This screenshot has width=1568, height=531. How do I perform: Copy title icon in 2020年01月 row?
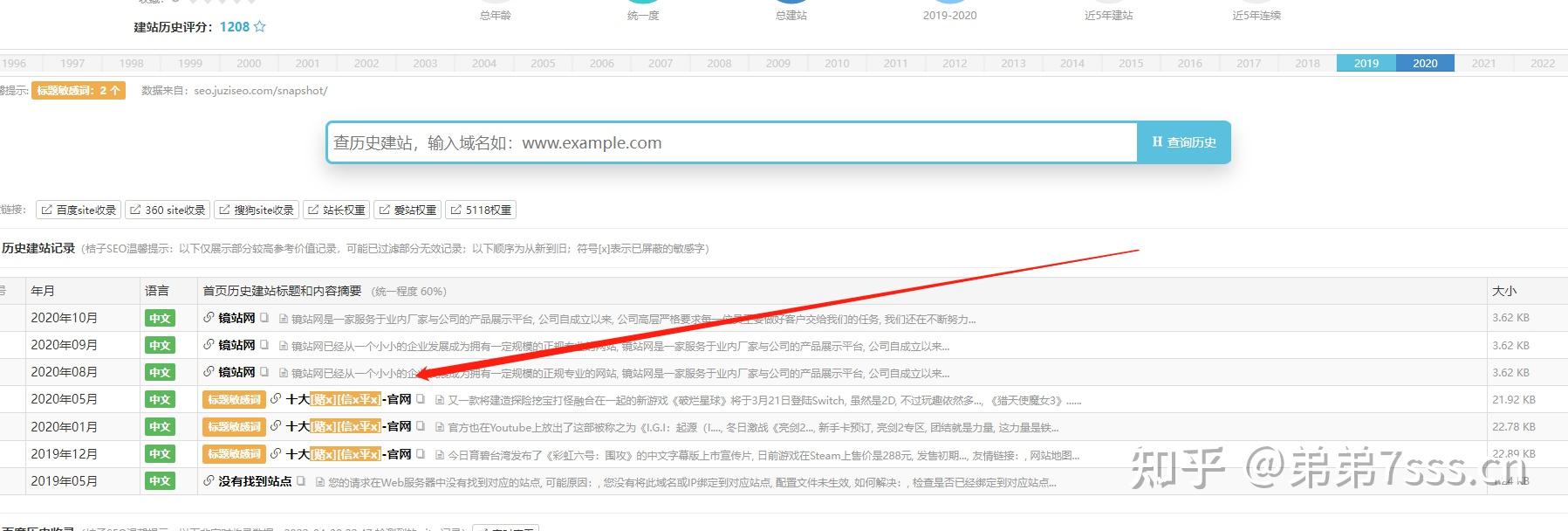421,426
